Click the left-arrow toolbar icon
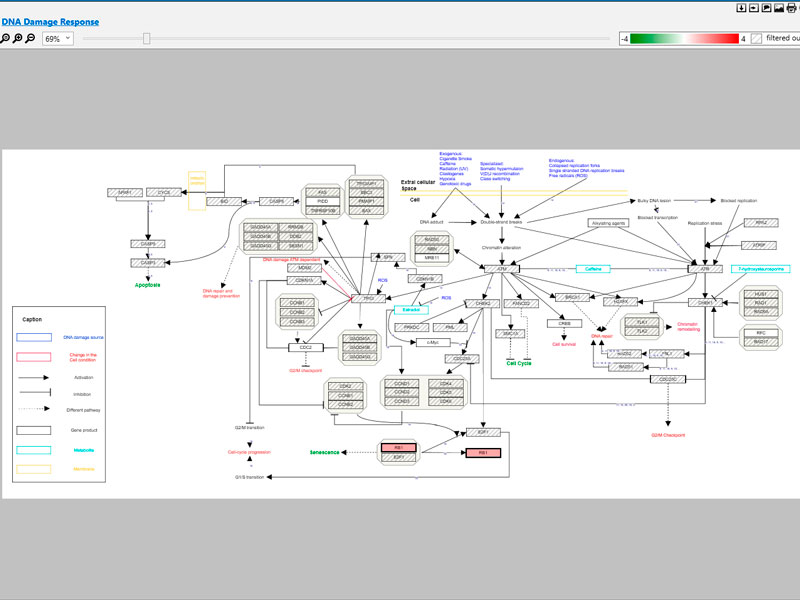The height and width of the screenshot is (600, 800). tap(754, 8)
